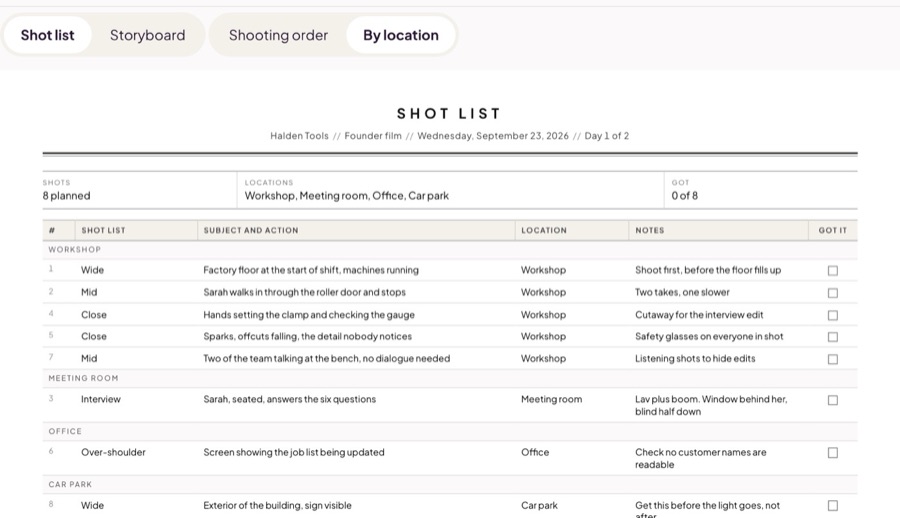The image size is (900, 518).
Task: Click the 'Car park' location cell
Action: click(x=539, y=505)
